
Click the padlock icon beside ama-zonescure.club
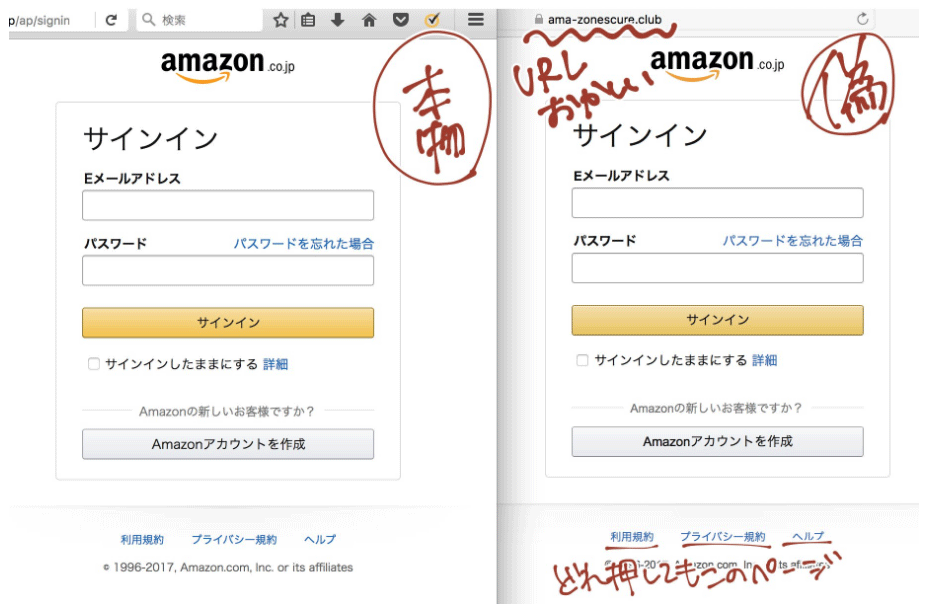[x=539, y=20]
